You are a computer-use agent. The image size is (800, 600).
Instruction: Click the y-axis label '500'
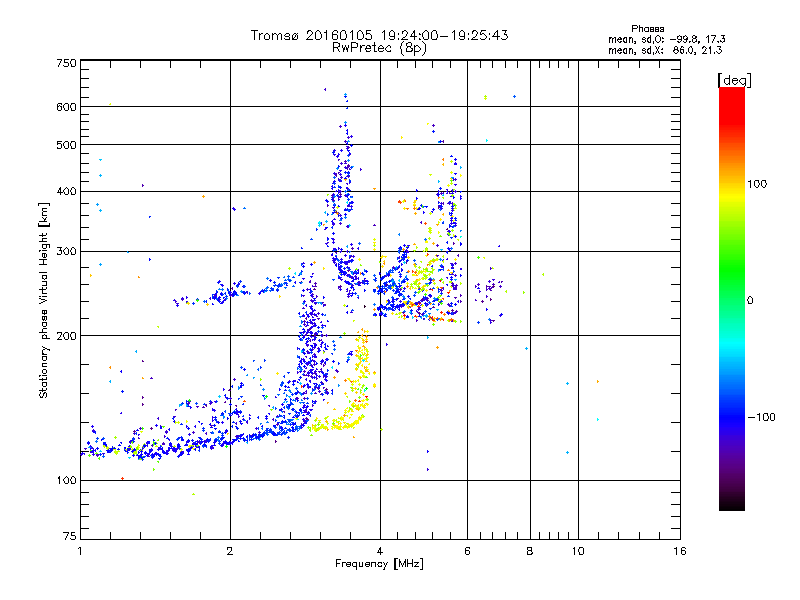(66, 145)
